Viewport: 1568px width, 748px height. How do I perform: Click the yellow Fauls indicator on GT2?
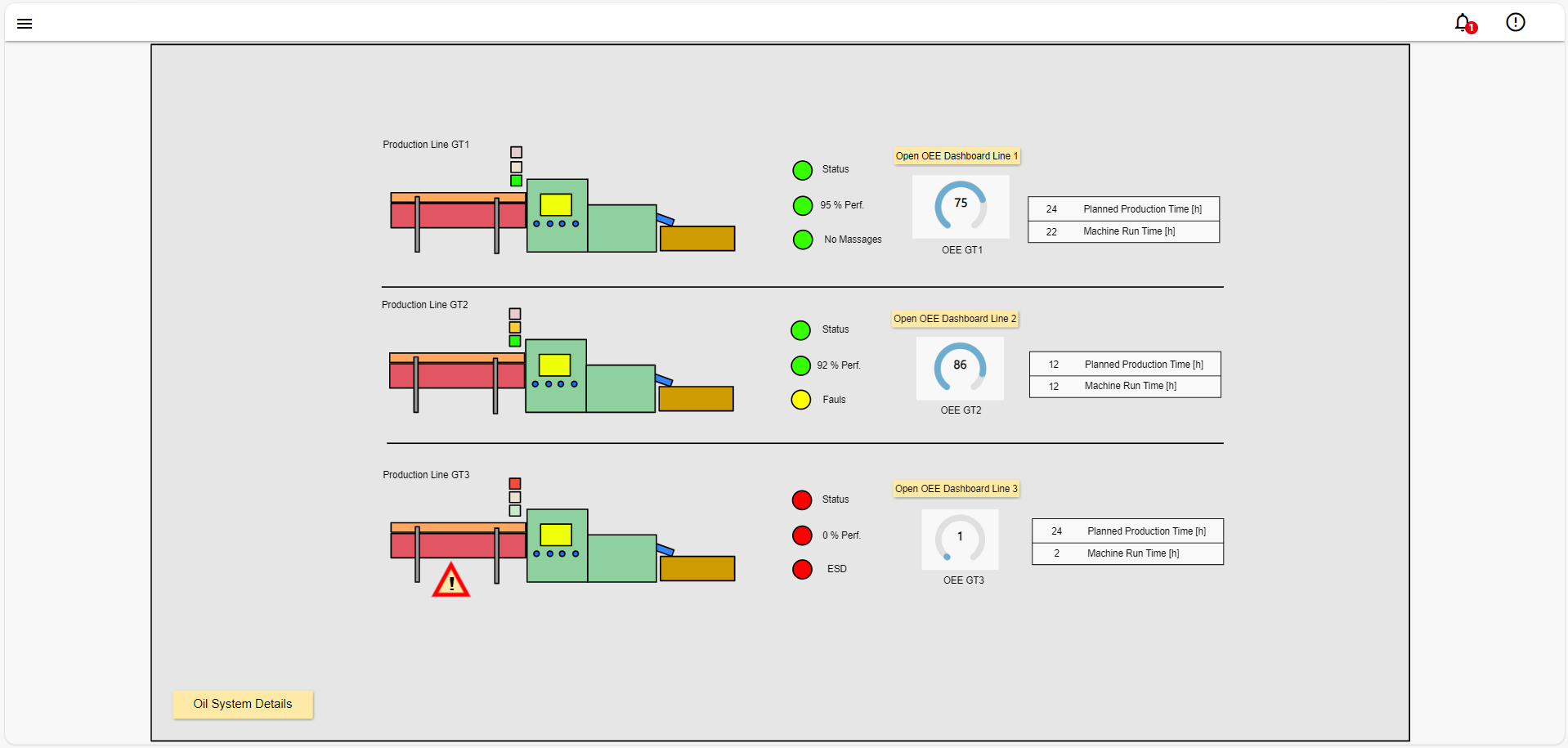[800, 400]
